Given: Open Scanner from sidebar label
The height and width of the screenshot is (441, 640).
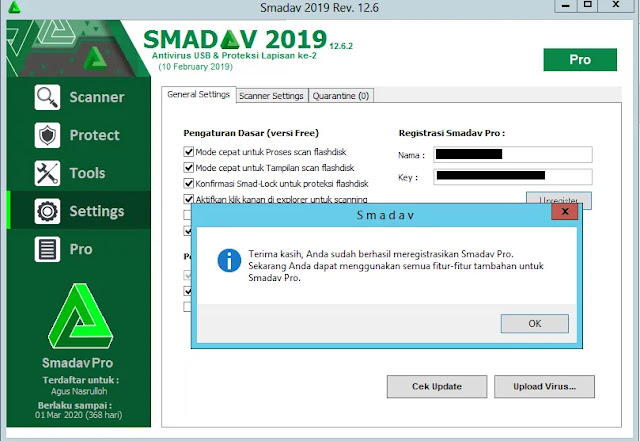Looking at the screenshot, I should [x=97, y=97].
